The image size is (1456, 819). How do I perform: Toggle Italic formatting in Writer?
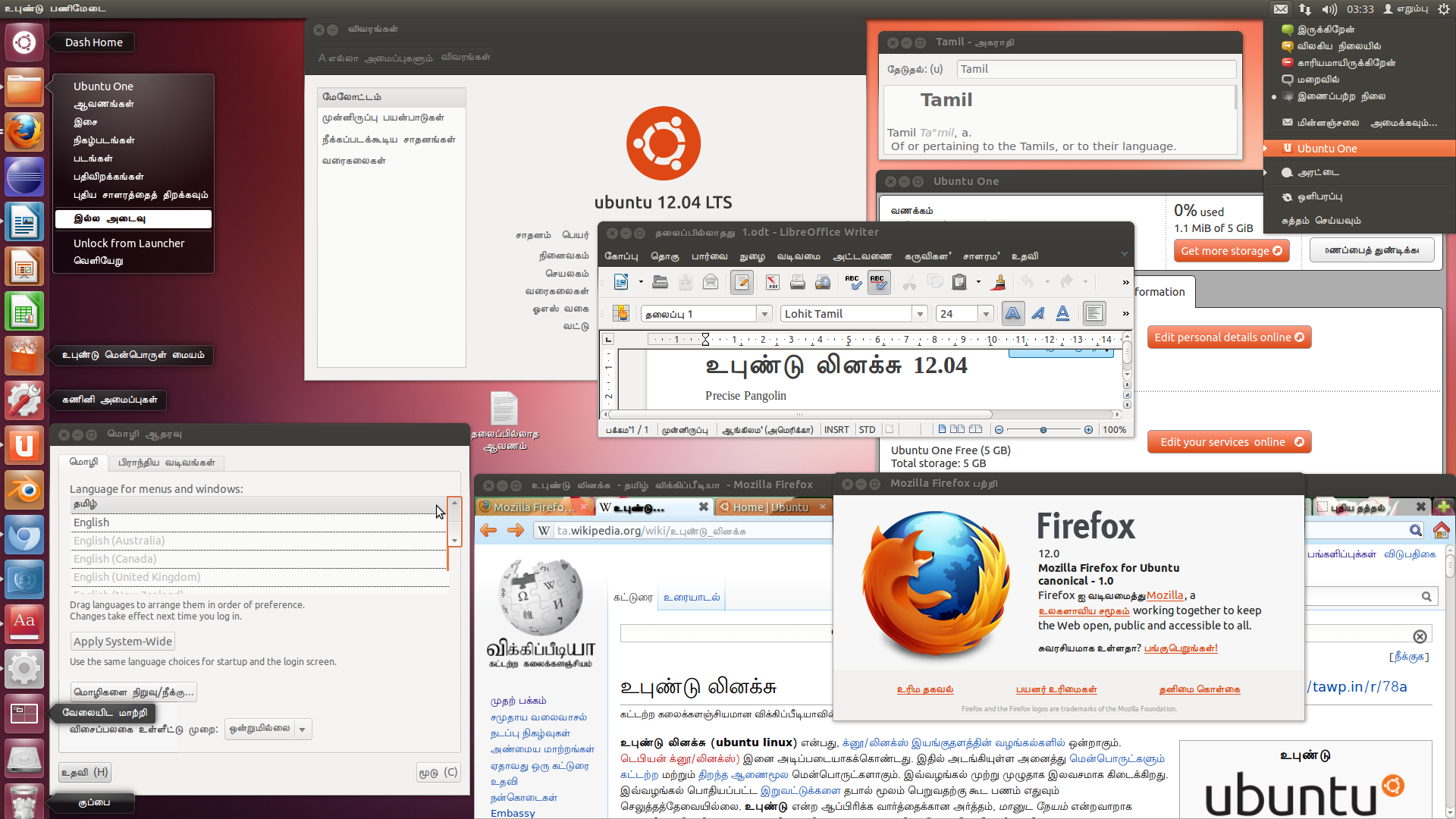tap(1038, 313)
